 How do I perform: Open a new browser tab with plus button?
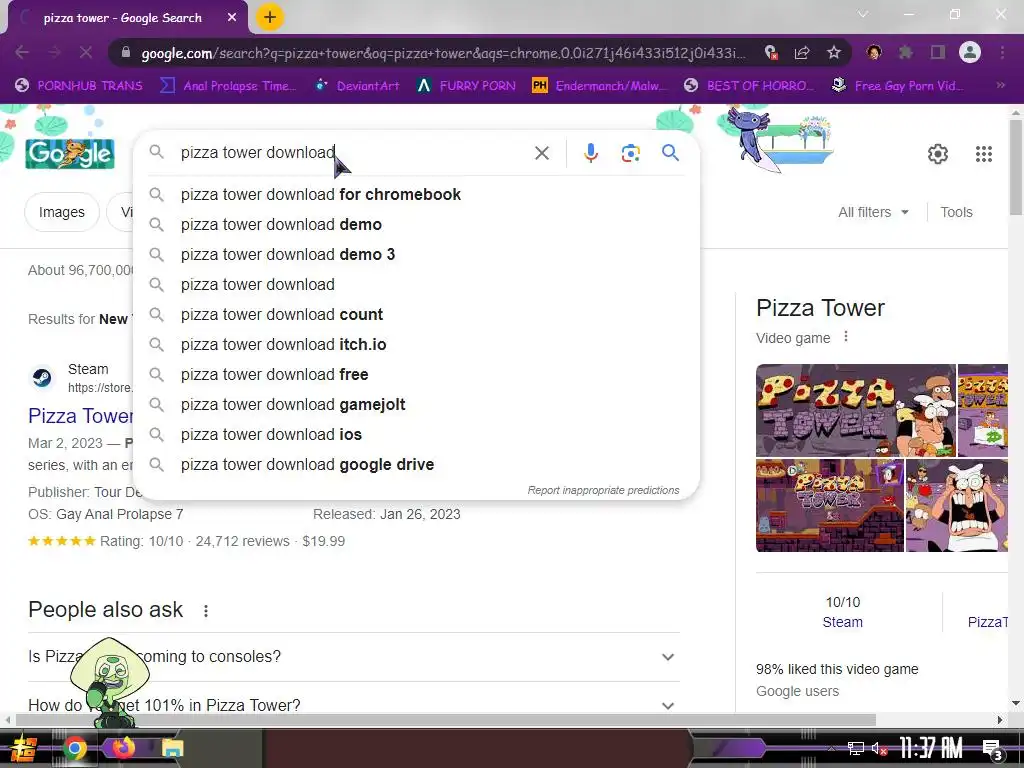tap(270, 18)
